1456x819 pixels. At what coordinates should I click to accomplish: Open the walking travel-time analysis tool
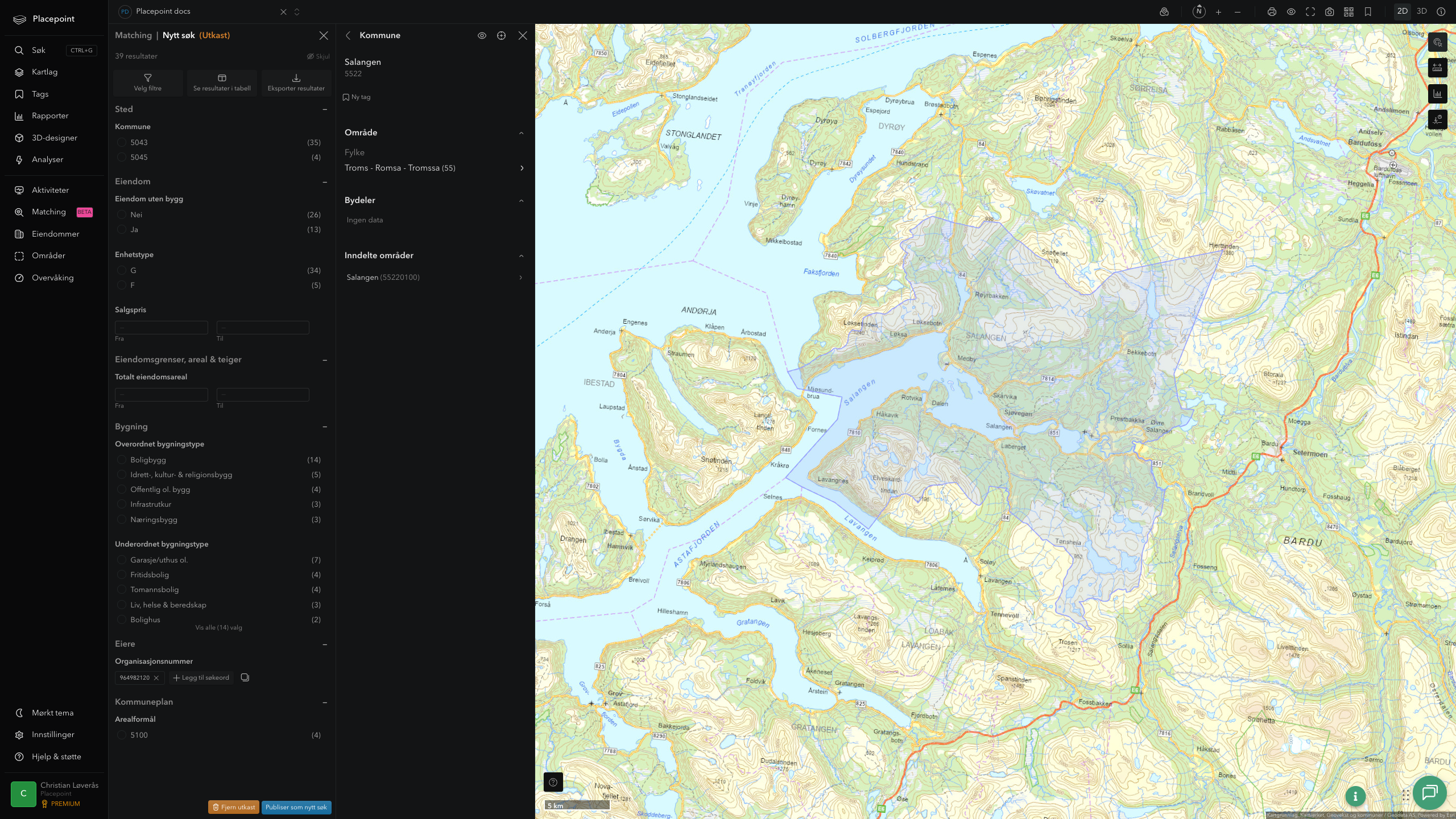coord(1437,119)
